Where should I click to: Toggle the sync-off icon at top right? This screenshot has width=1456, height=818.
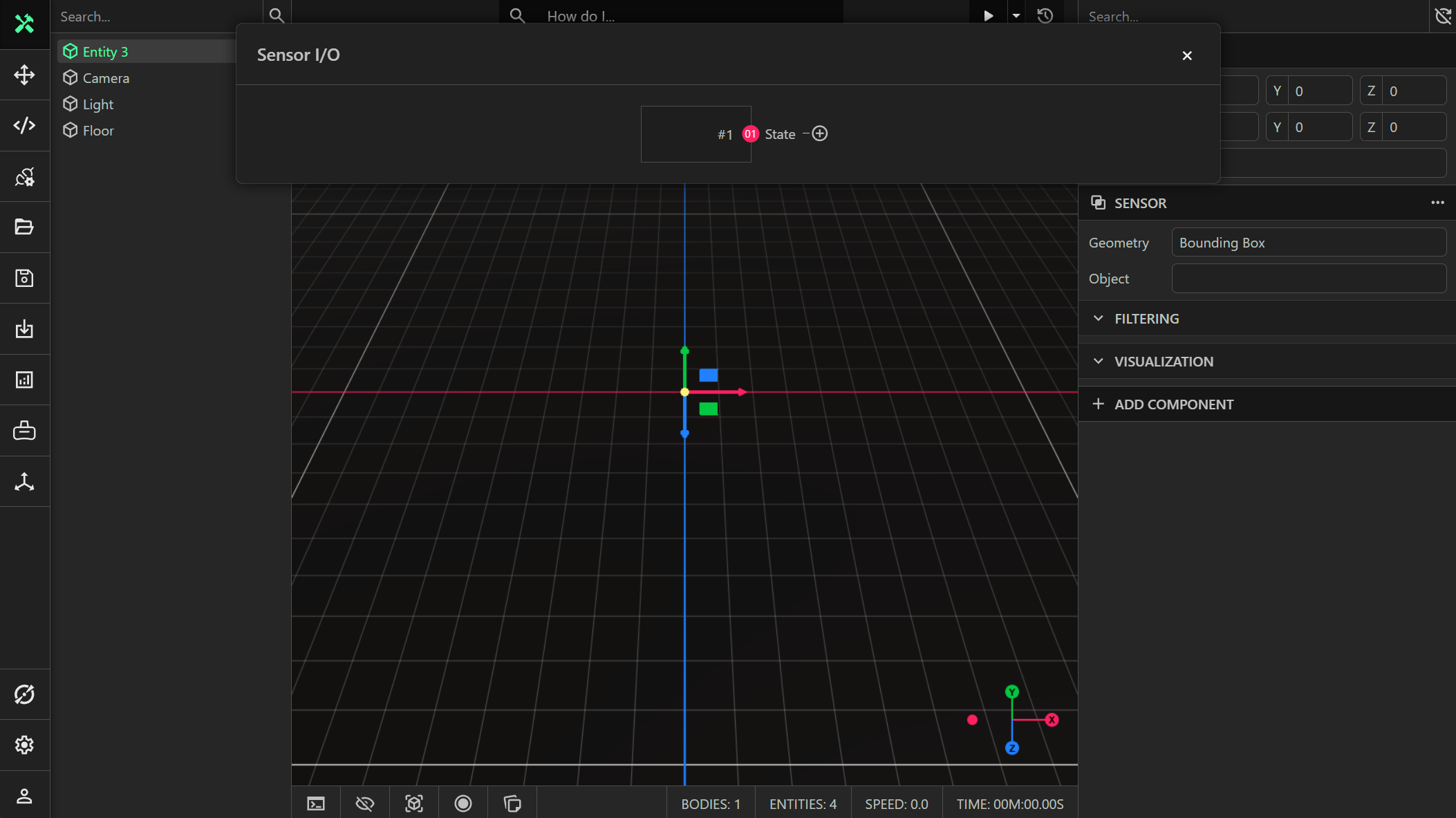(x=1443, y=16)
